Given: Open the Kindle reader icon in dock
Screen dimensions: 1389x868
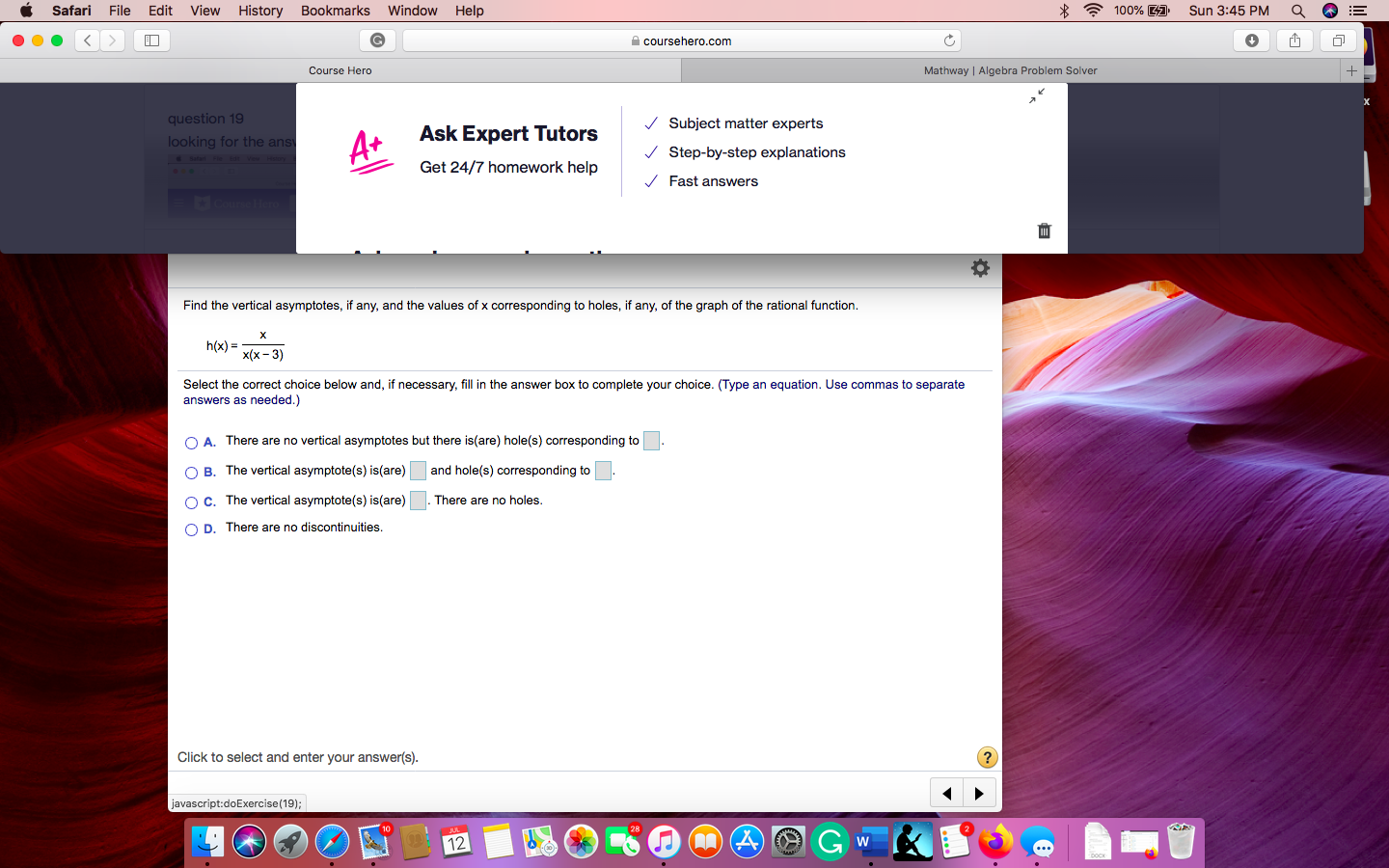Looking at the screenshot, I should coord(912,842).
